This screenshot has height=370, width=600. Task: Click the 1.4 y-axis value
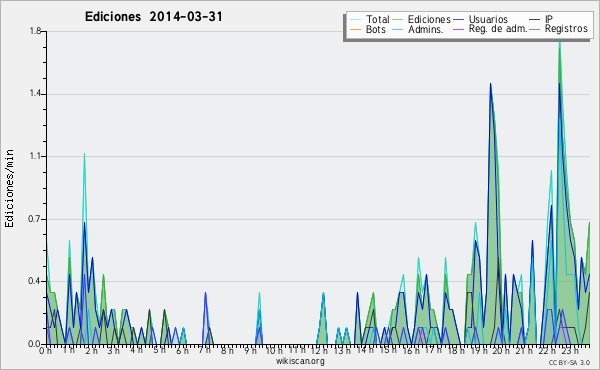click(x=35, y=94)
